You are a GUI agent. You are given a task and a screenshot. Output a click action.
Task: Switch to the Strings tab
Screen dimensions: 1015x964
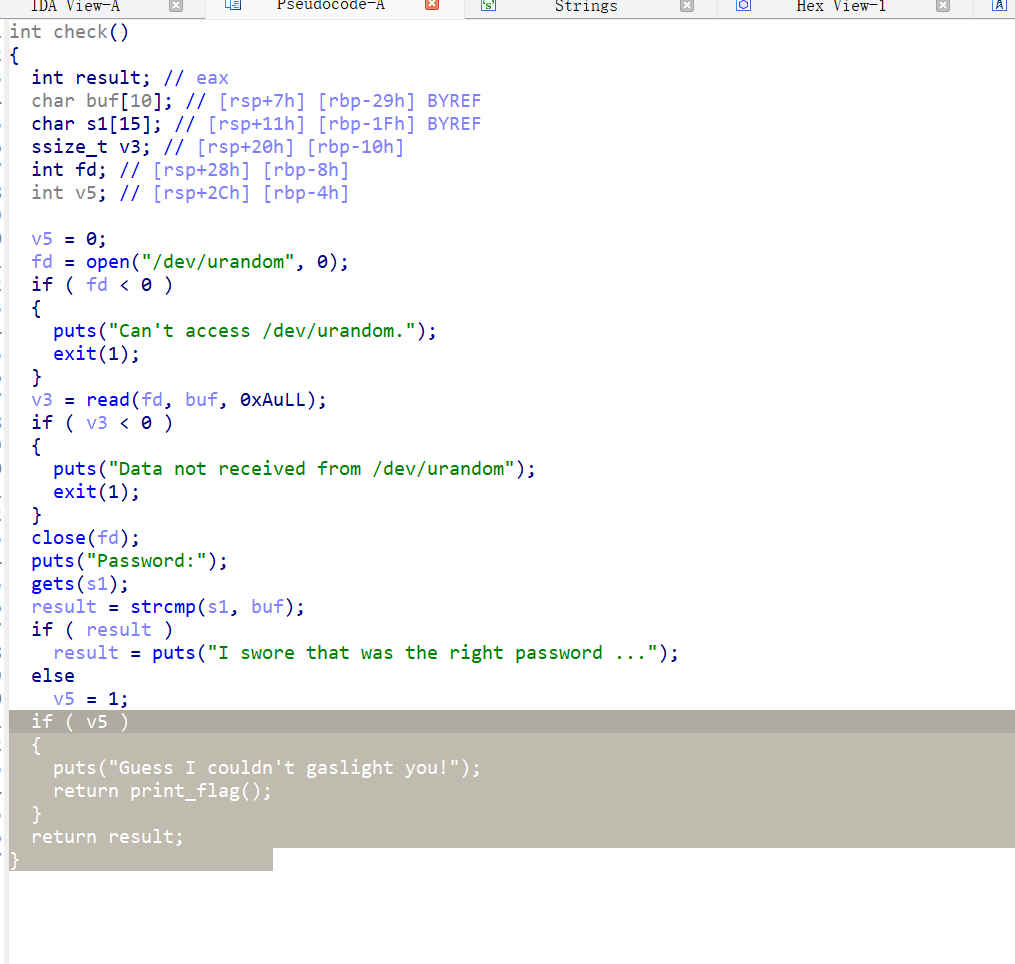tap(586, 7)
